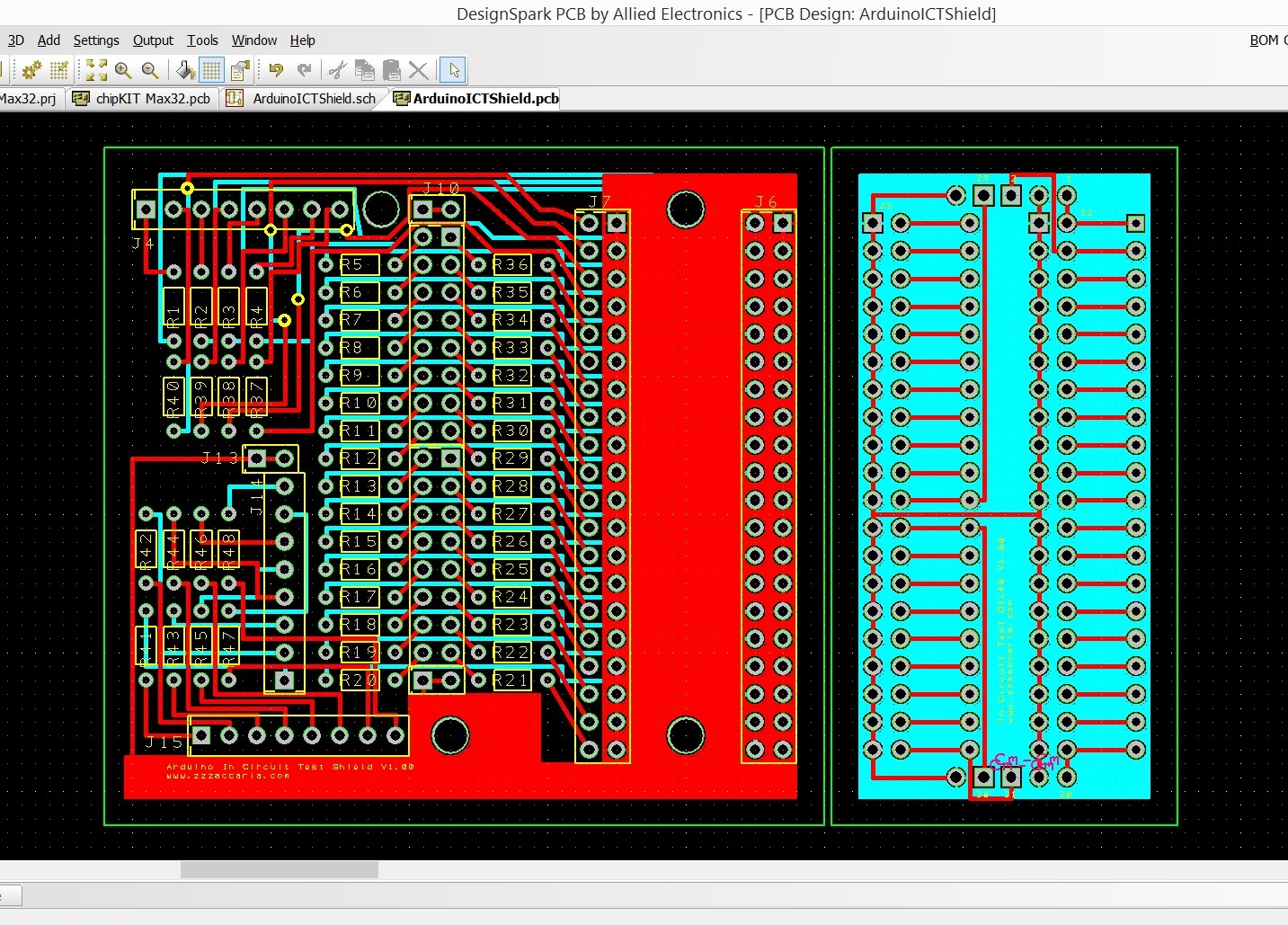Click the Delete (X) toolbar icon
Screen dimensions: 1288x925
pyautogui.click(x=416, y=70)
